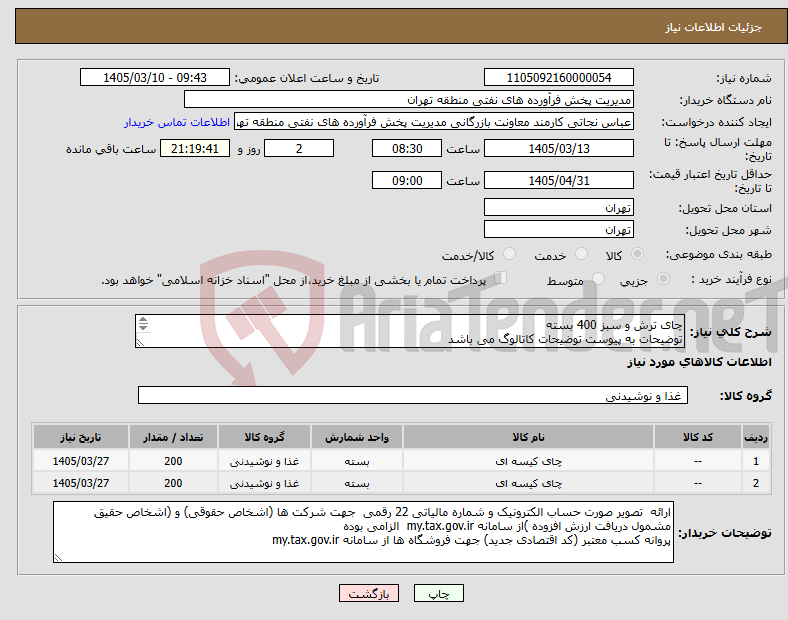Click scroll up arrow in description box
788x620 pixels.
[x=143, y=320]
